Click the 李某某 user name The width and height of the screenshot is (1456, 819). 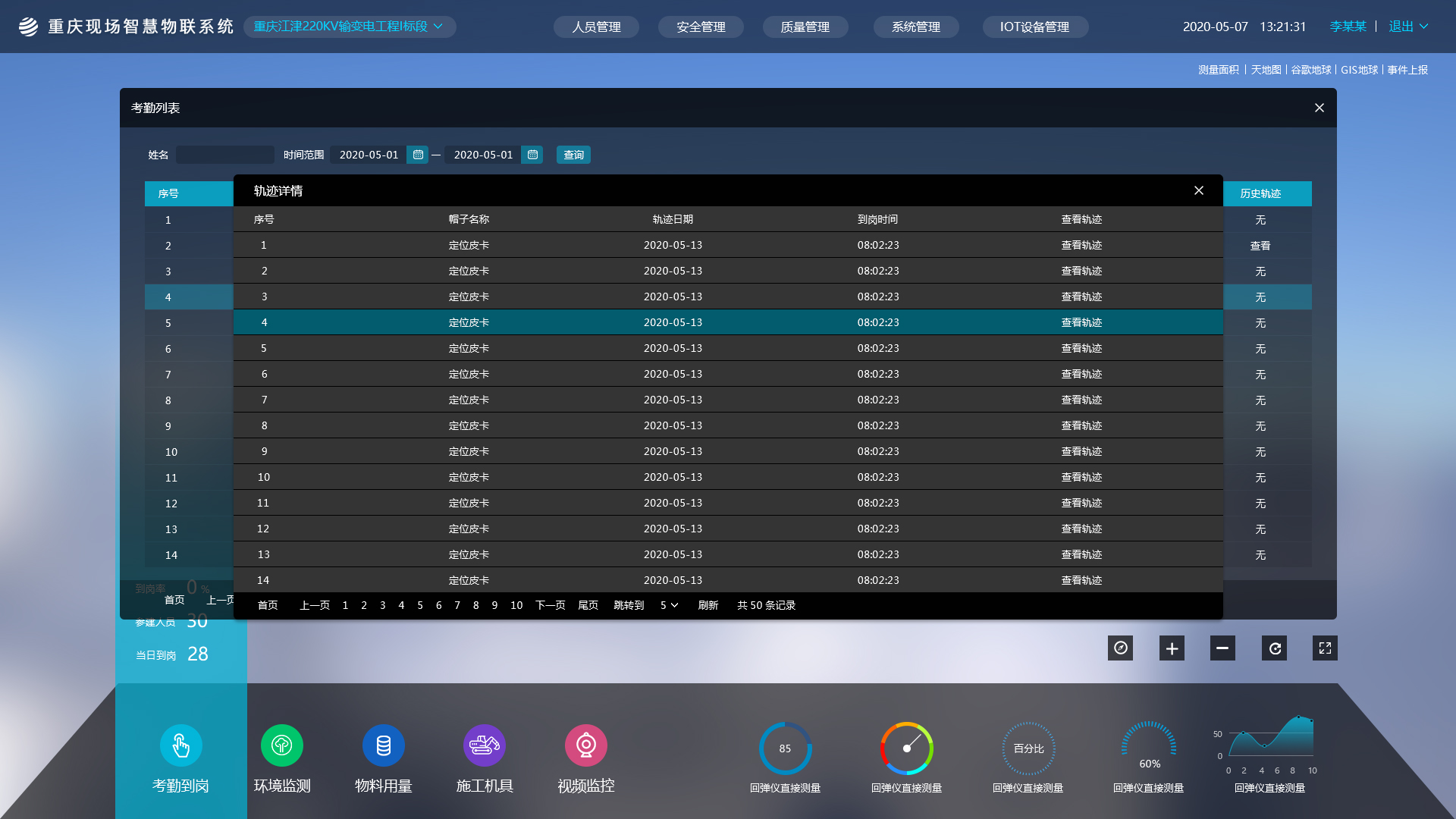1348,27
